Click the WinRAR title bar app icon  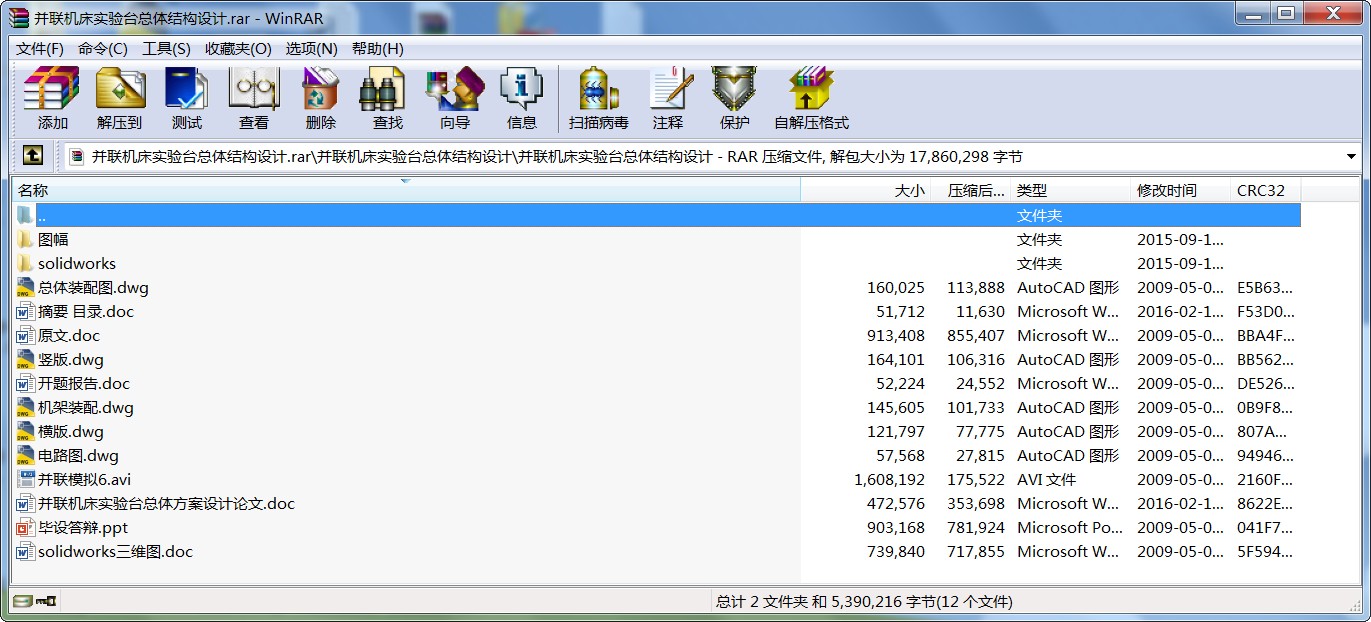pyautogui.click(x=19, y=17)
